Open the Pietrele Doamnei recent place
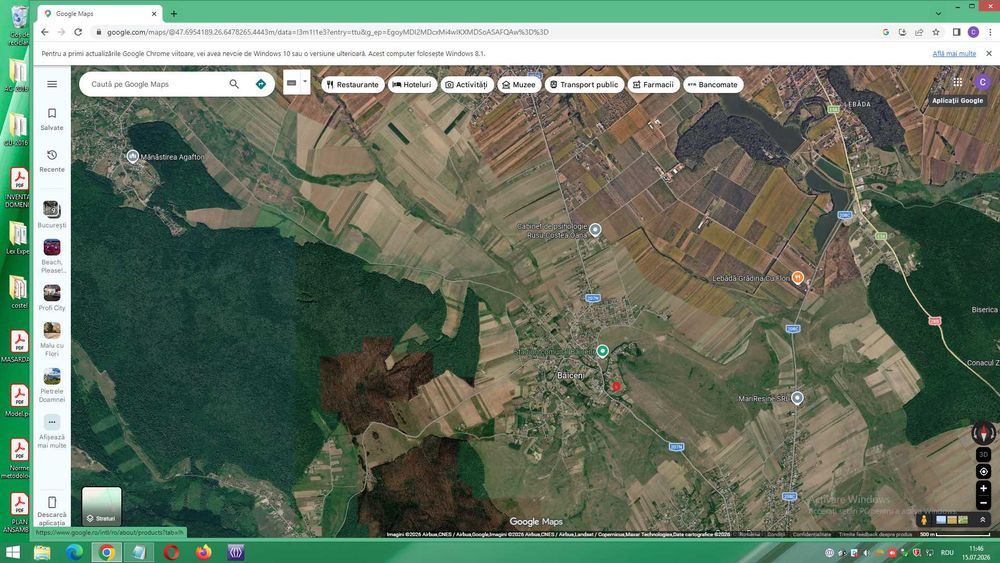Image resolution: width=1000 pixels, height=563 pixels. pyautogui.click(x=52, y=376)
